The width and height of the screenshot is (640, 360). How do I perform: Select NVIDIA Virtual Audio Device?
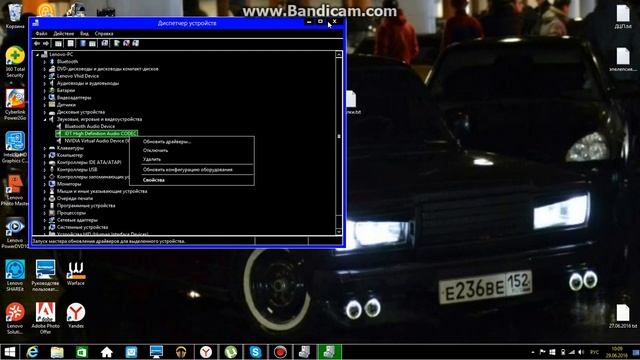[x=97, y=141]
